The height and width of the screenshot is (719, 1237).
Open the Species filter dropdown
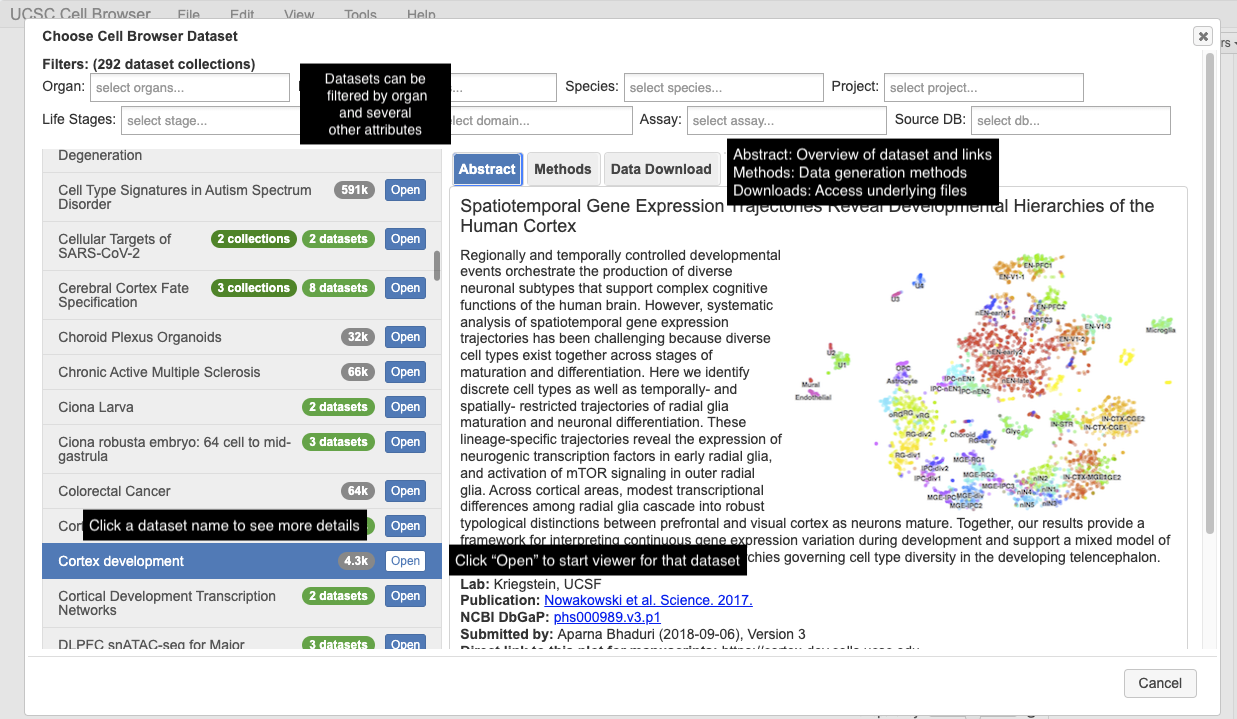pos(724,88)
